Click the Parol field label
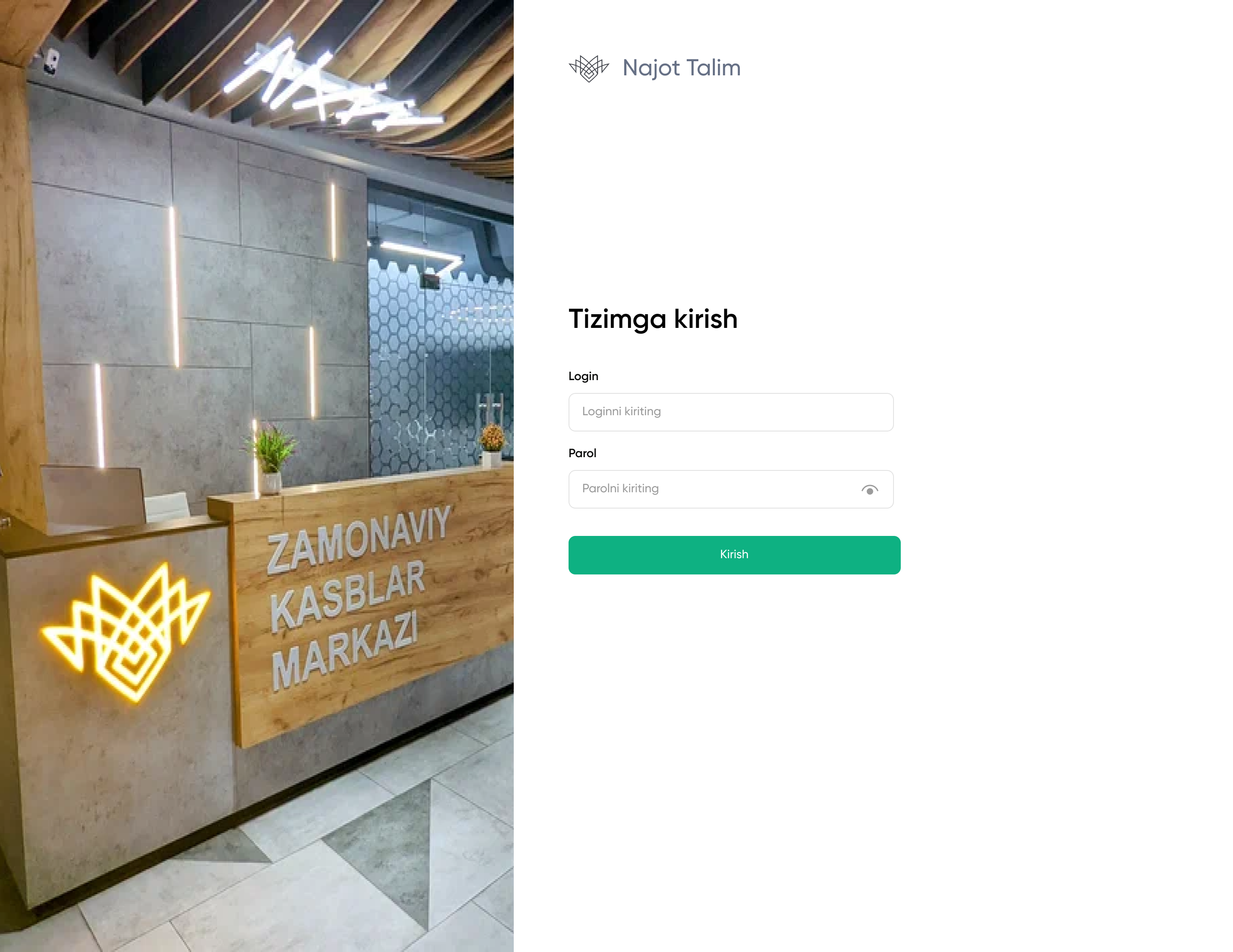 pyautogui.click(x=582, y=453)
